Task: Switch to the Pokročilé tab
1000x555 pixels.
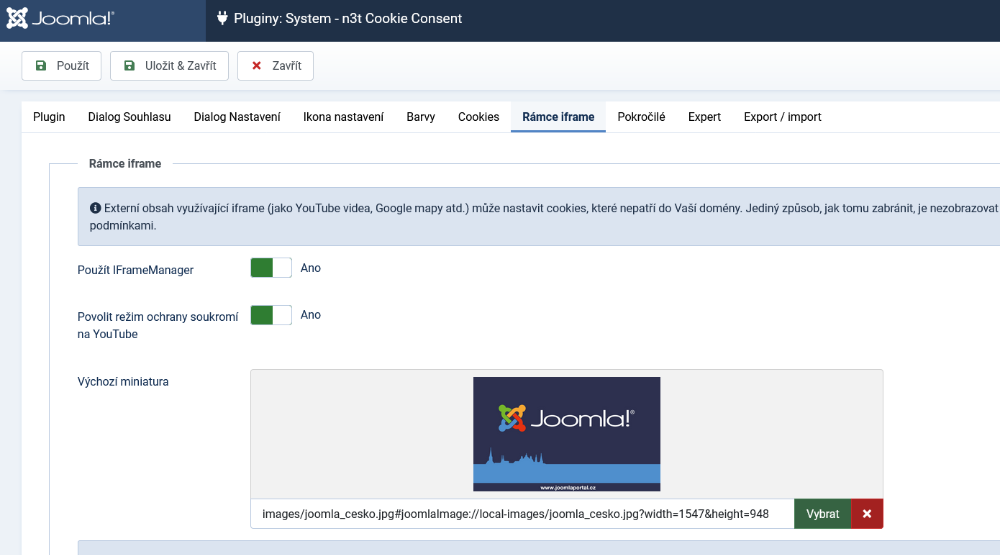Action: (641, 117)
